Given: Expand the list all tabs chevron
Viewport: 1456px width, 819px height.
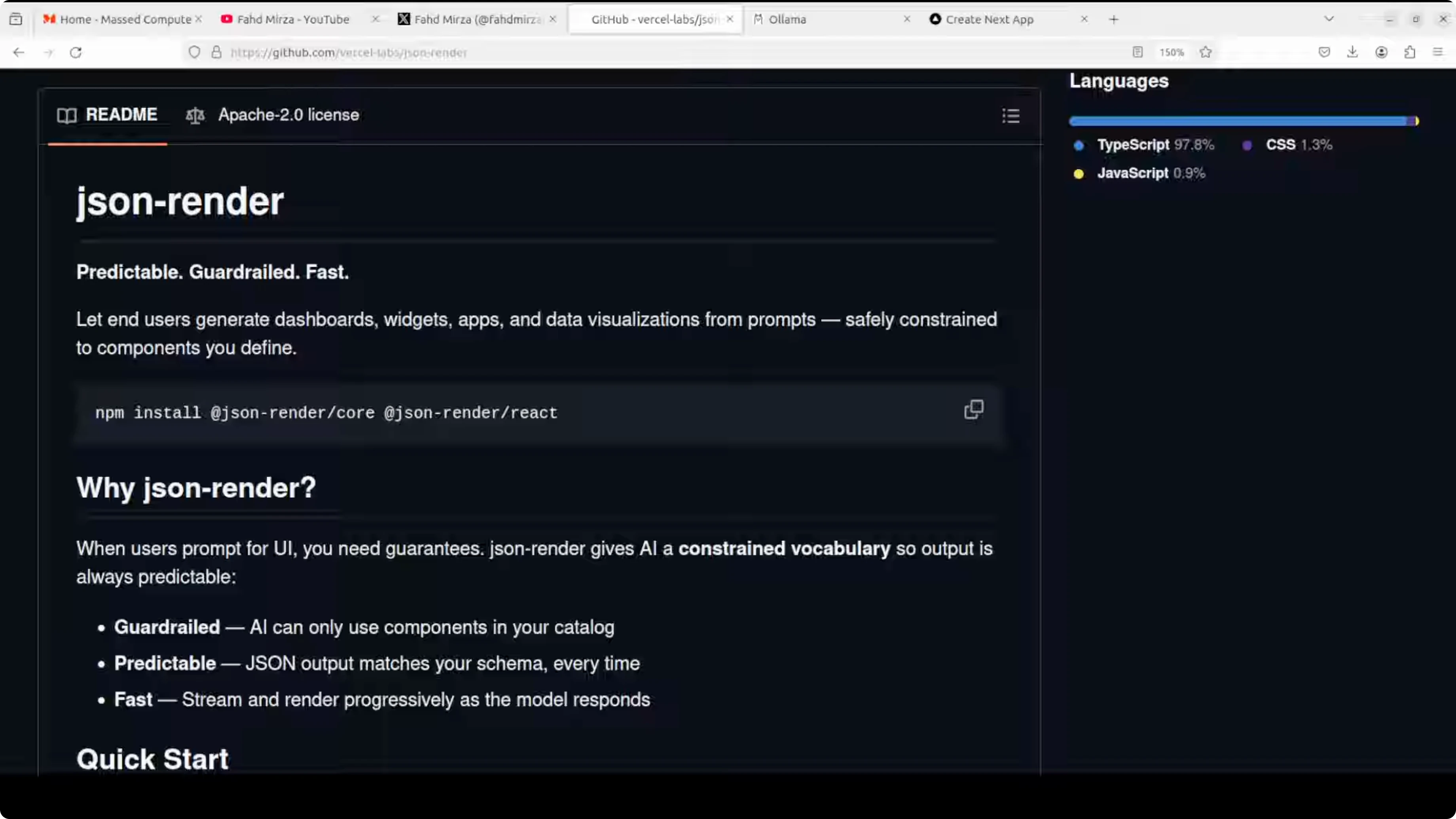Looking at the screenshot, I should (1329, 19).
